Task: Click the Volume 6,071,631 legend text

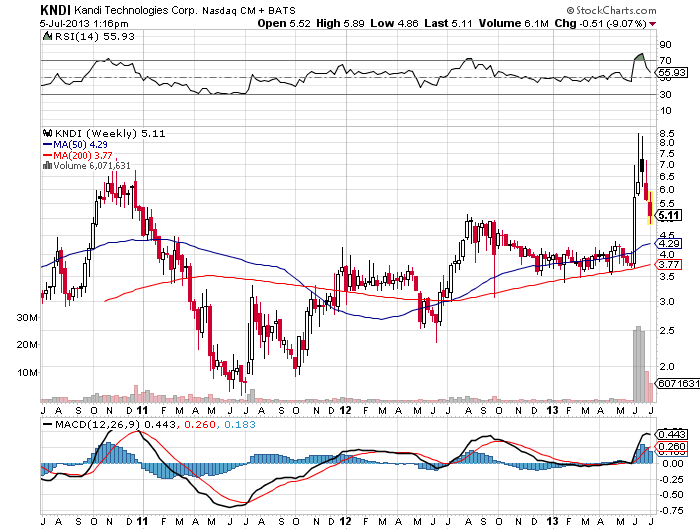Action: 92,166
